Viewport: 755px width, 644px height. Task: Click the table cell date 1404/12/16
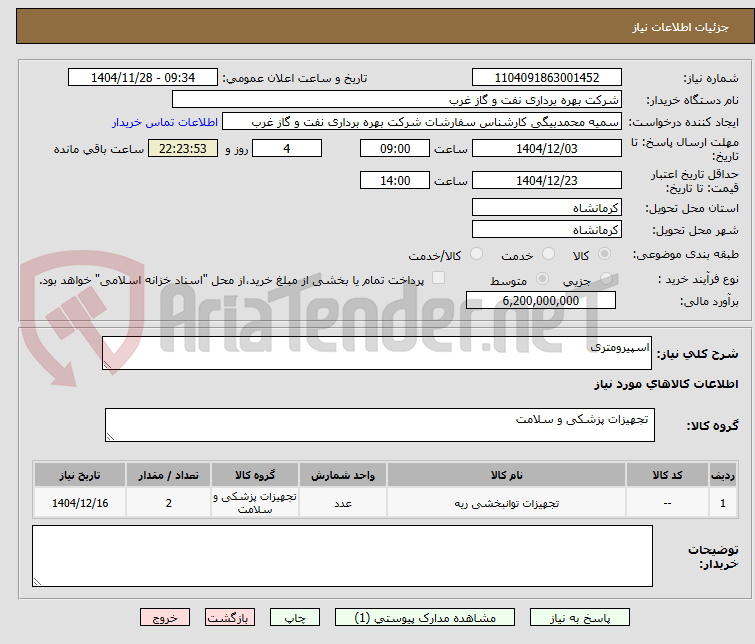pyautogui.click(x=80, y=503)
